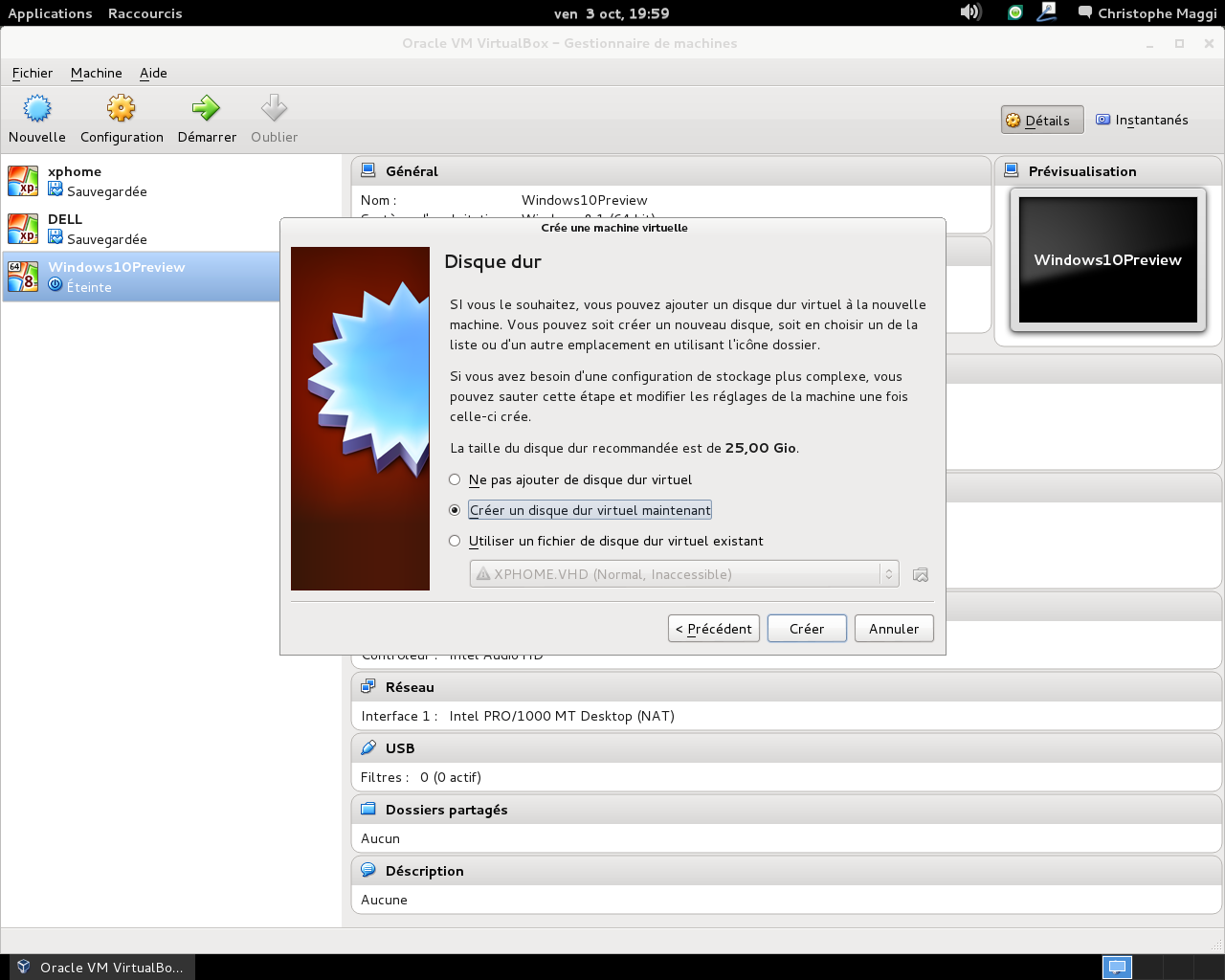The image size is (1225, 980).
Task: Open Configuration from the toolbar gear icon
Action: point(122,108)
